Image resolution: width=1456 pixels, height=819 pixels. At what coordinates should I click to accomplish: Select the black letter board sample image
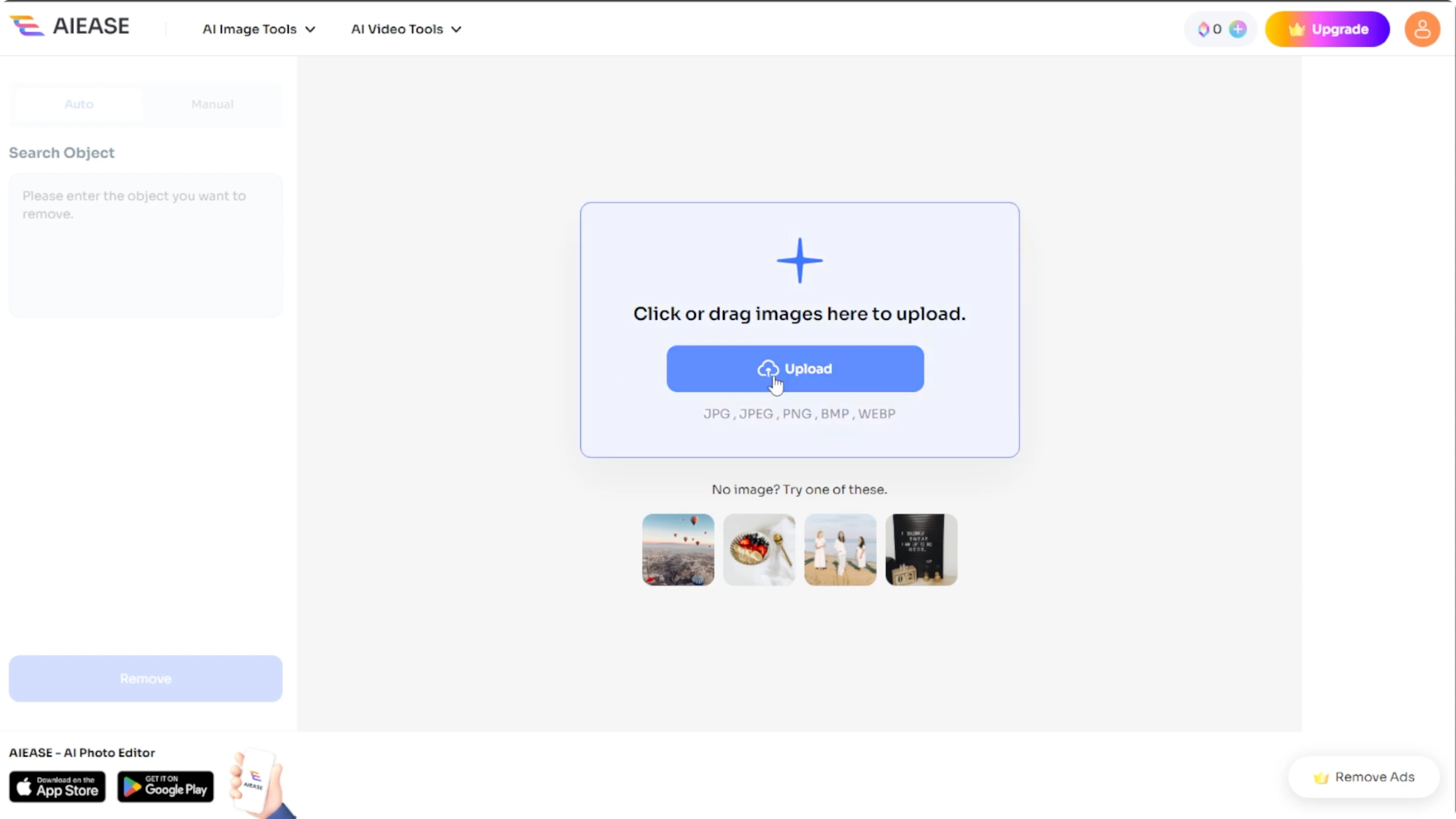[921, 550]
